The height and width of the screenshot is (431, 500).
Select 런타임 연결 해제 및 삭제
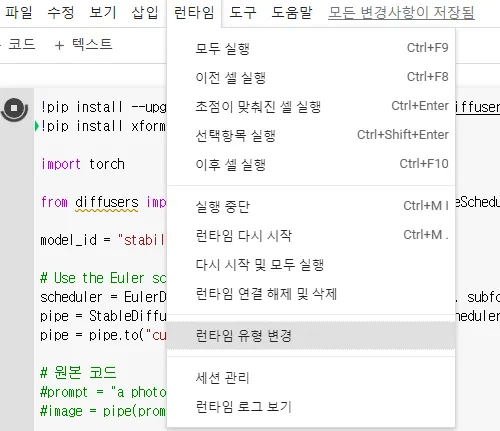coord(311,294)
